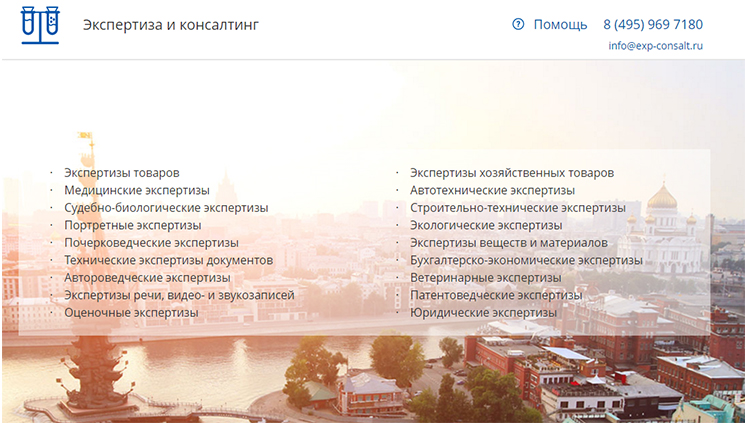Select Почерковедческие экспертизы
The width and height of the screenshot is (745, 423).
click(151, 243)
